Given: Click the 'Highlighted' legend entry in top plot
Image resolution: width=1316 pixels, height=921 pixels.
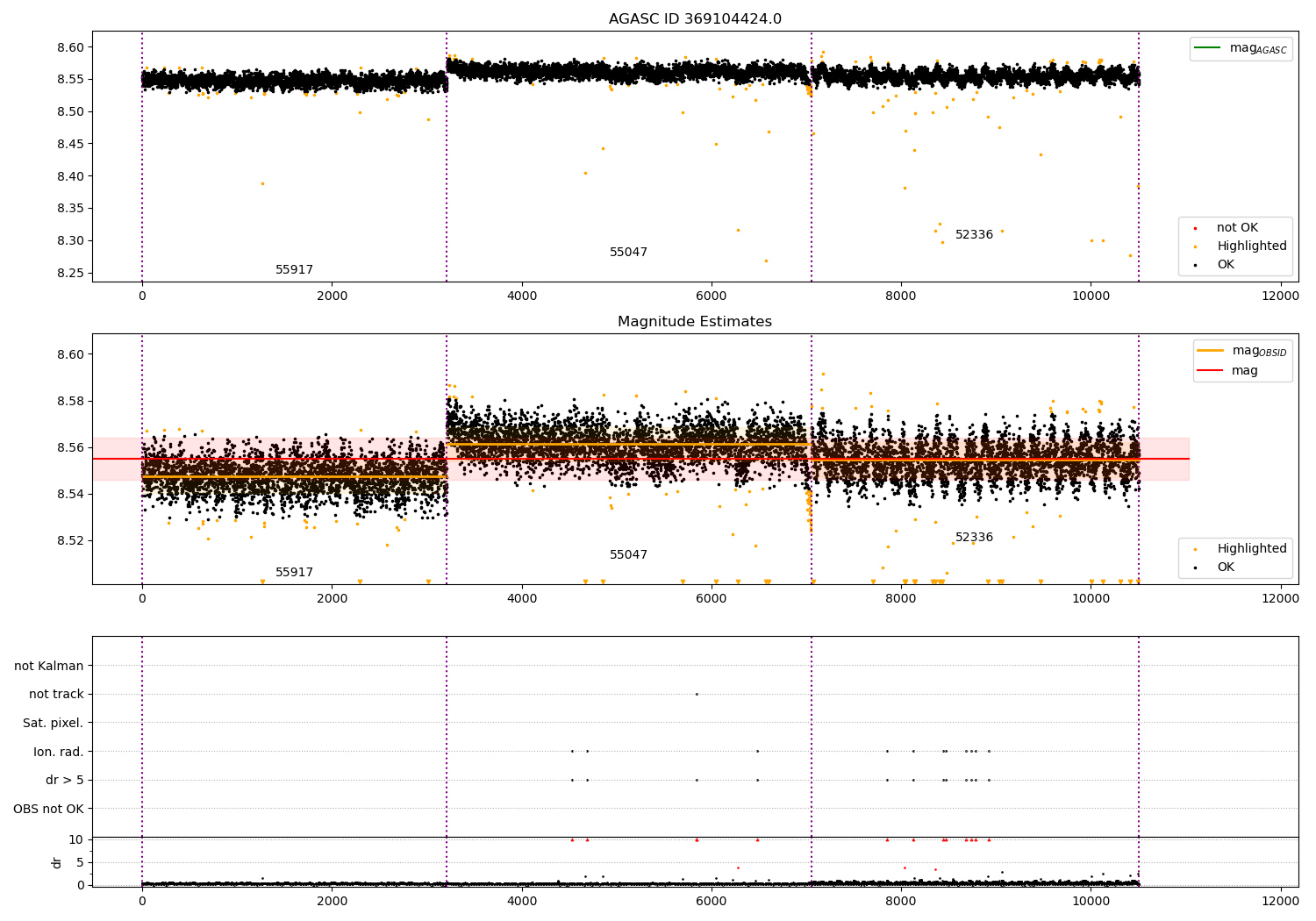Looking at the screenshot, I should [1241, 246].
